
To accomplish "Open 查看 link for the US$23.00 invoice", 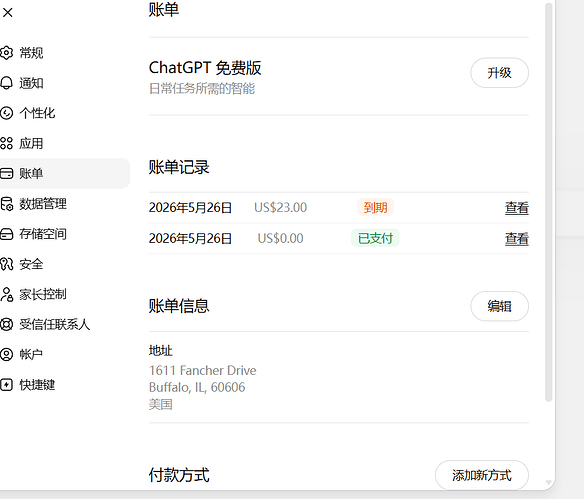I will 517,207.
